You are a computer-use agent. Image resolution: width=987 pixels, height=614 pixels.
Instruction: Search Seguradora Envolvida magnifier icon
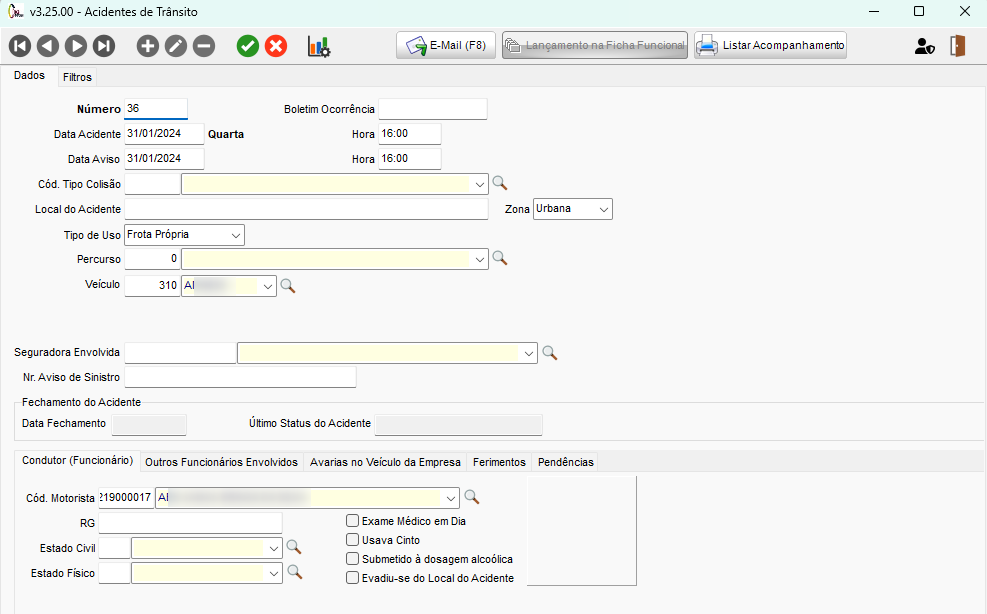pyautogui.click(x=550, y=353)
